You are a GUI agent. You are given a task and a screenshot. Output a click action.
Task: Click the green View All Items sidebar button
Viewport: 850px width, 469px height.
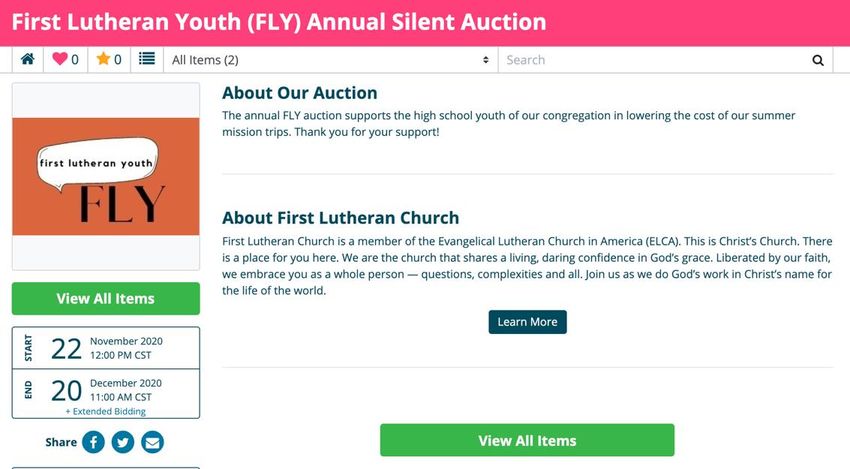(106, 298)
